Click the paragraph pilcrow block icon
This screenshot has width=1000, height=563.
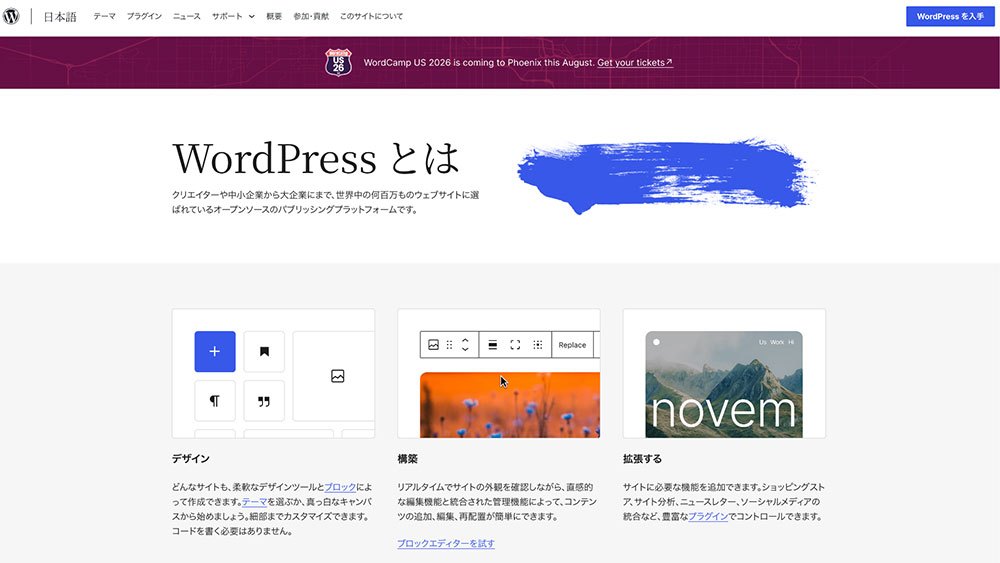point(215,401)
